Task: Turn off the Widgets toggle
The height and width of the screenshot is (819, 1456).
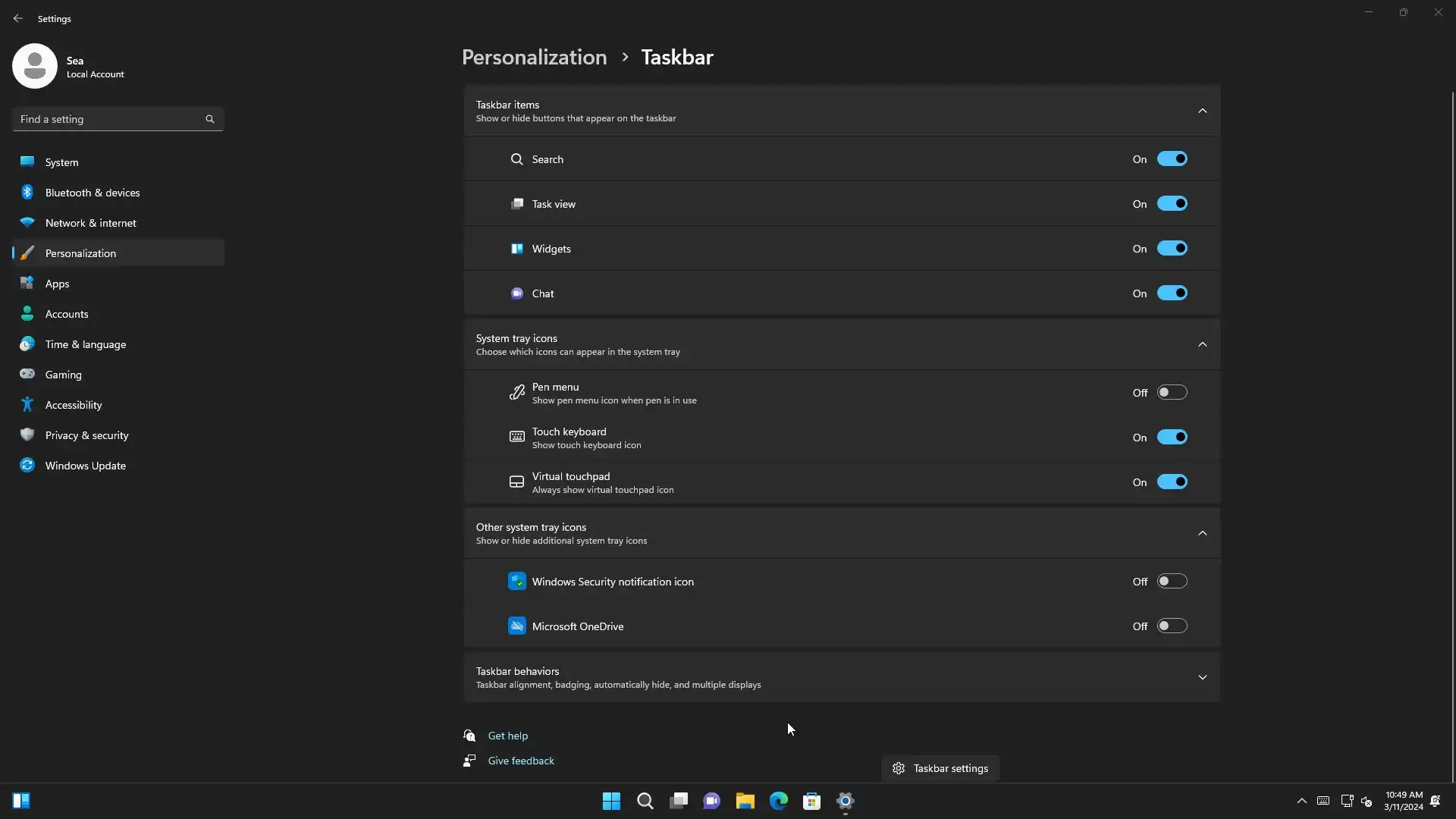Action: point(1172,249)
